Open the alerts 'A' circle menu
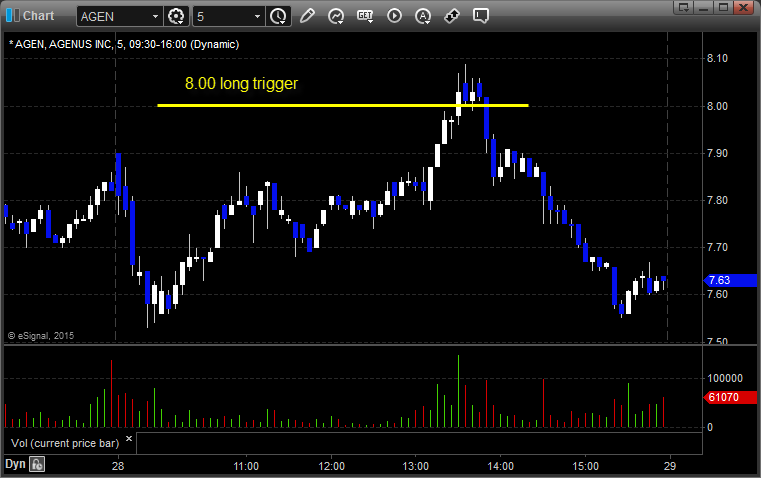The image size is (761, 478). point(423,16)
